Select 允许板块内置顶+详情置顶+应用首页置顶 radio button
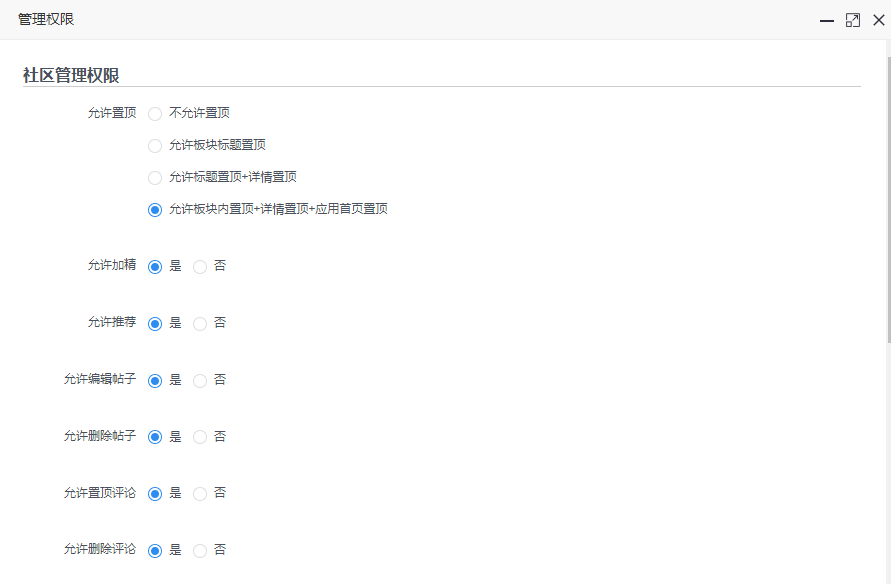 pos(155,210)
